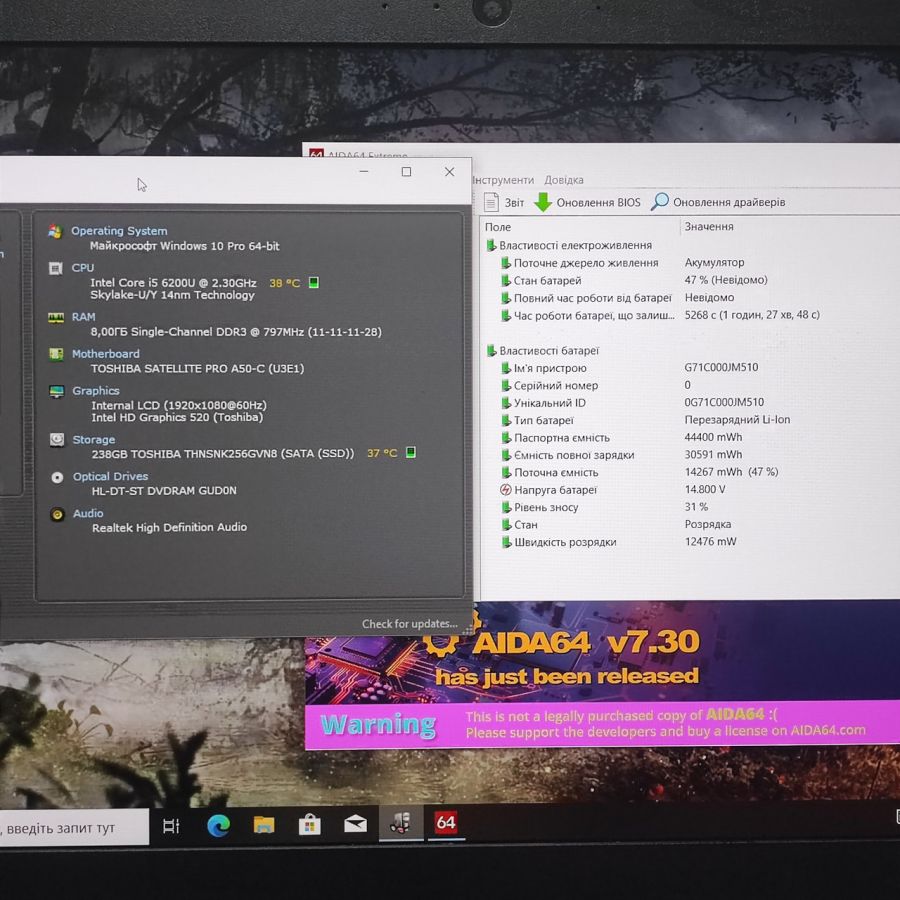
Task: Open Task View on the taskbar
Action: pos(171,826)
